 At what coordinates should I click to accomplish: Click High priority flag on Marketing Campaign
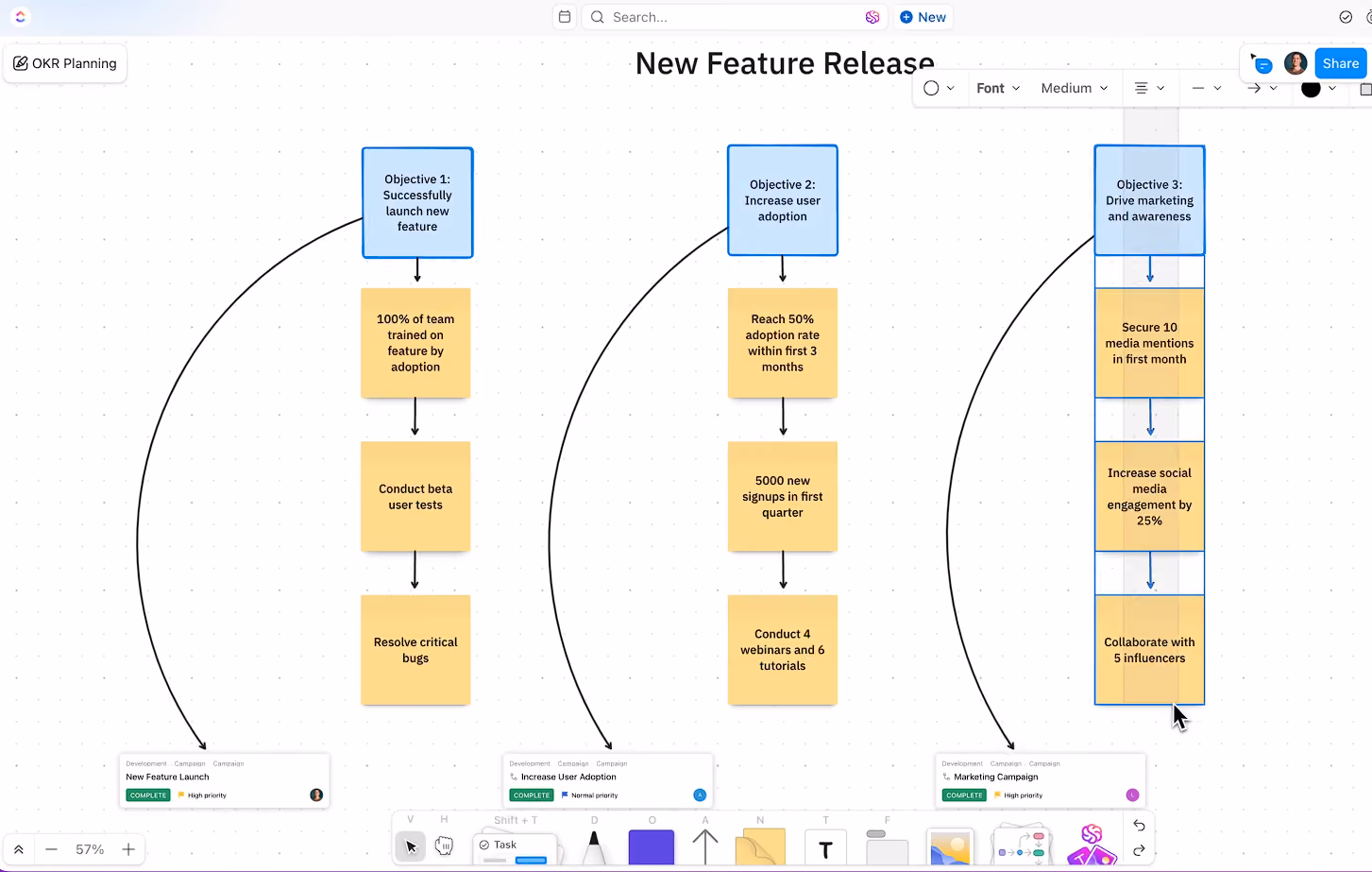[x=1018, y=795]
